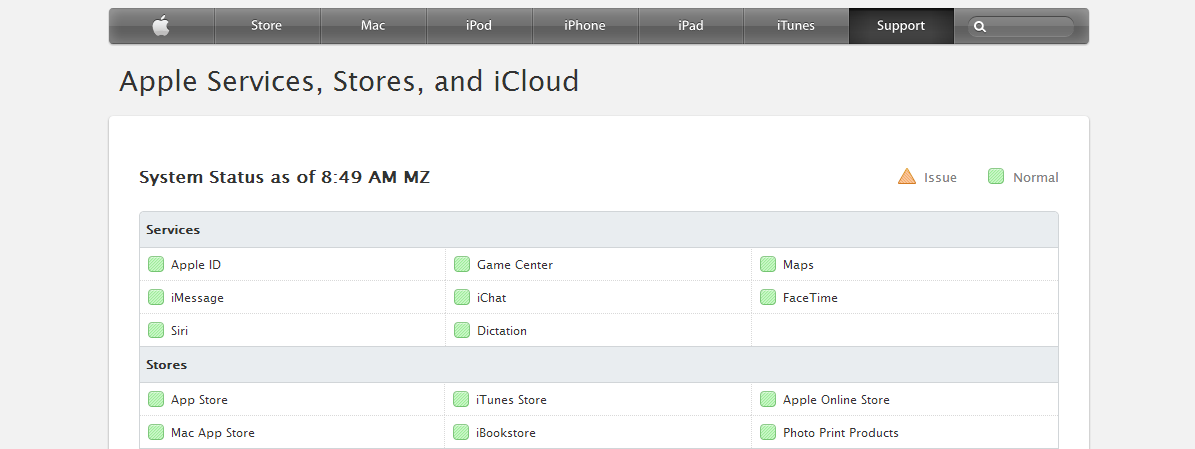This screenshot has width=1195, height=449.
Task: Select the FaceTime service label
Action: (810, 298)
